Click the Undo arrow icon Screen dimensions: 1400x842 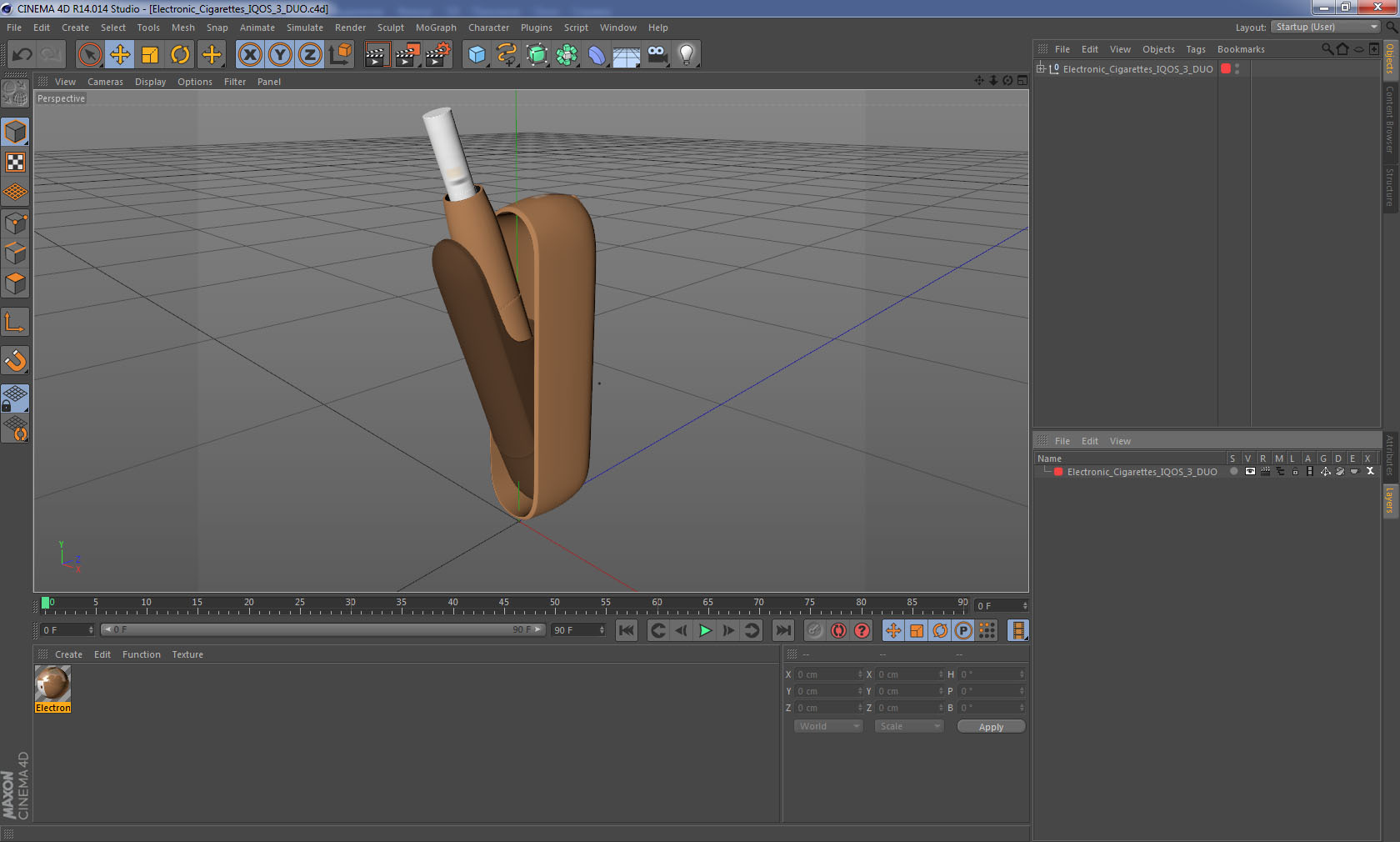pyautogui.click(x=22, y=55)
